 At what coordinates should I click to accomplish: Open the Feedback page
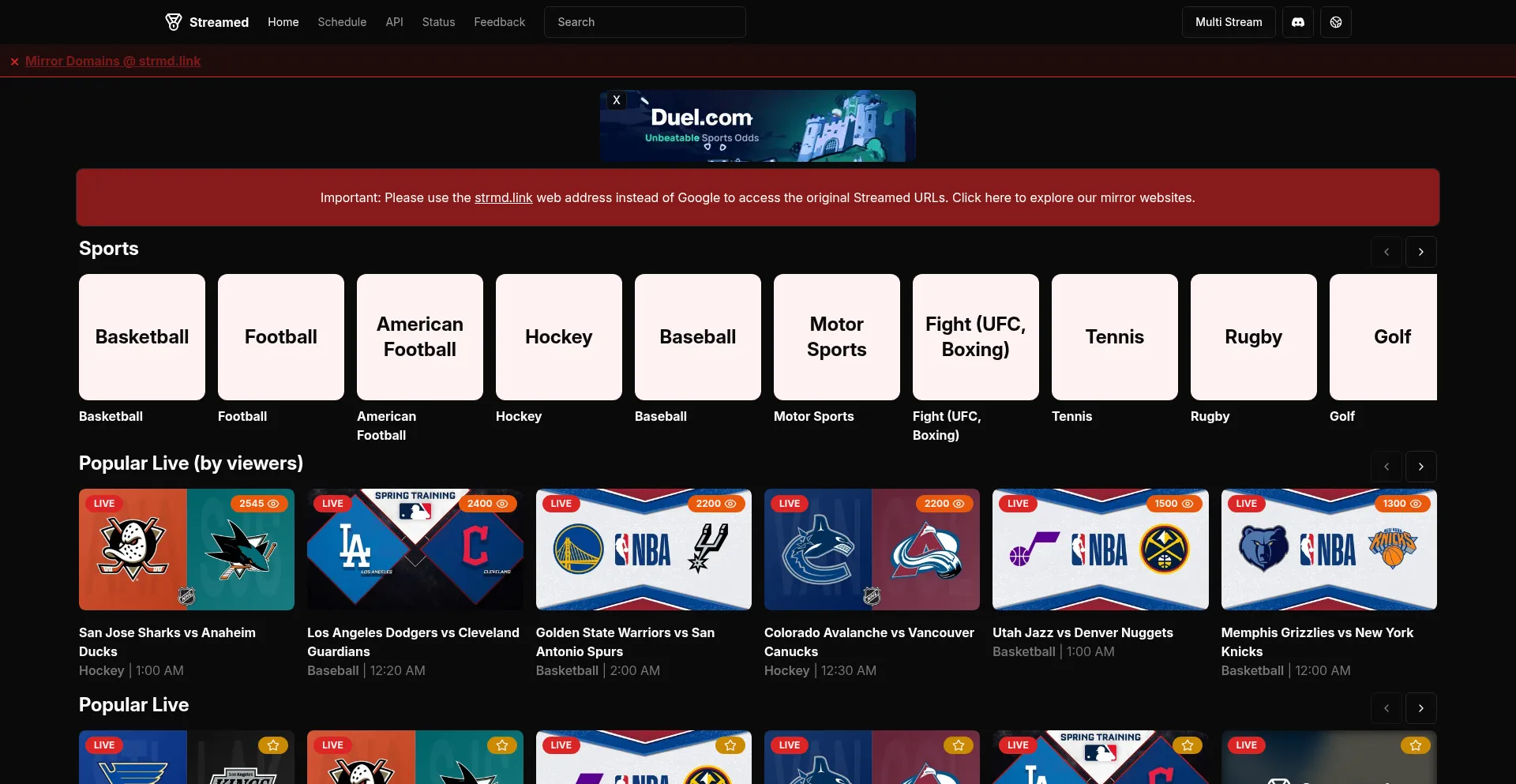[x=500, y=22]
